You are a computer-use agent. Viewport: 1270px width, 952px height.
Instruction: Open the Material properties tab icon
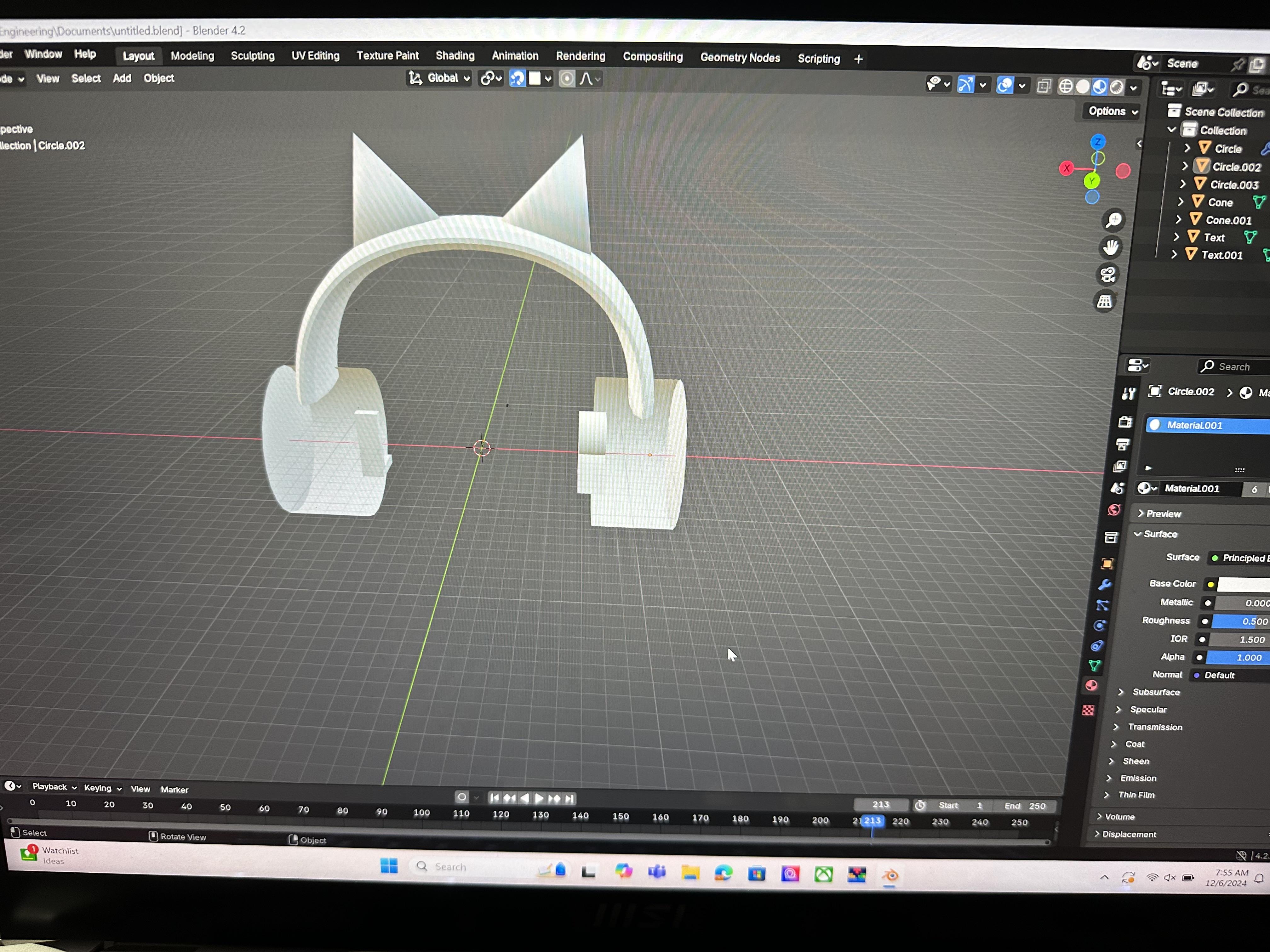(1091, 685)
